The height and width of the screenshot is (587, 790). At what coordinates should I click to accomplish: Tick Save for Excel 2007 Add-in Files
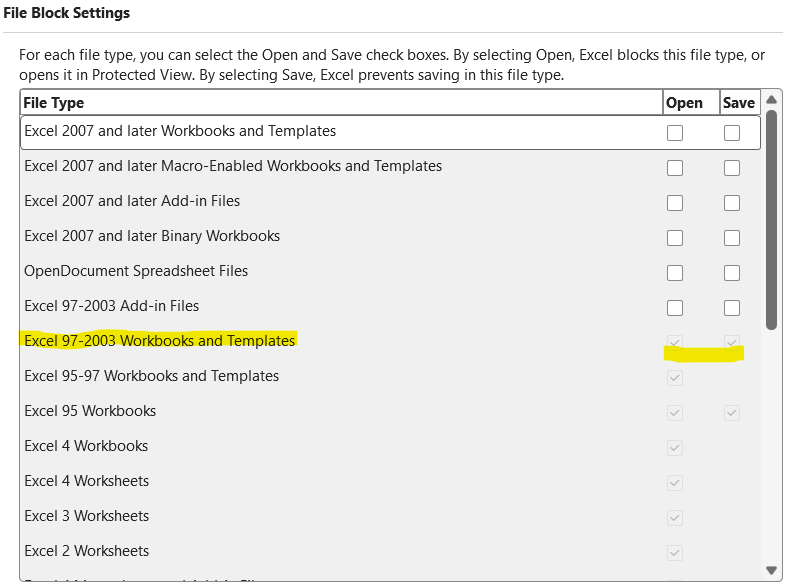tap(732, 203)
